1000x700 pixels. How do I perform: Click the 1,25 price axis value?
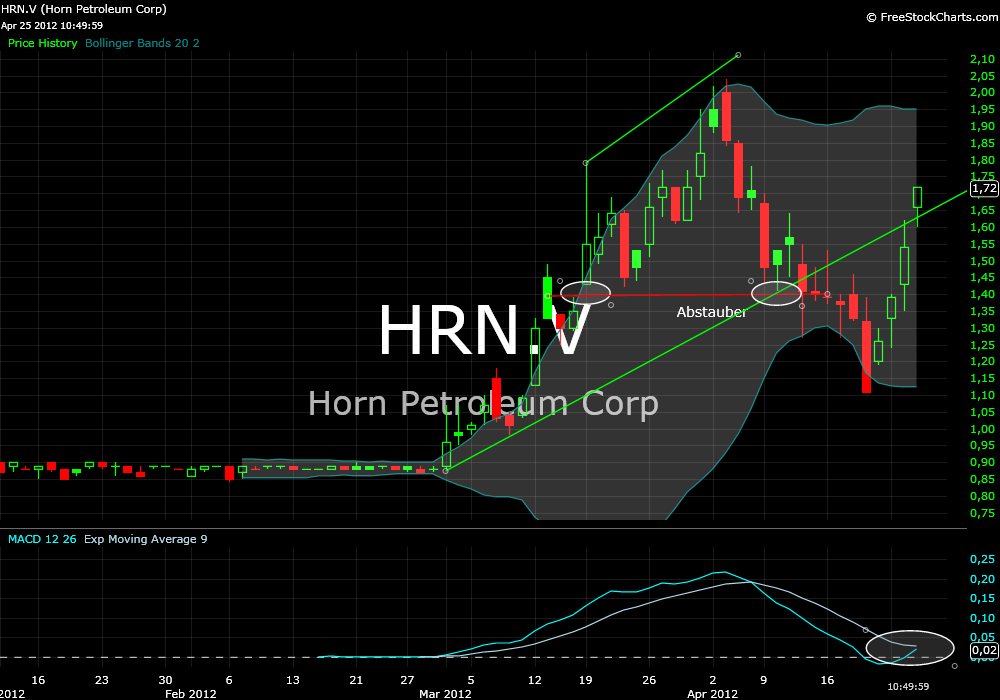coord(982,345)
